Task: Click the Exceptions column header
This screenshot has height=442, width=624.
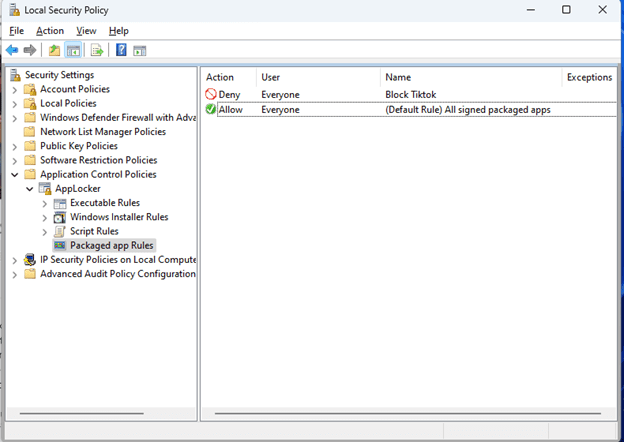Action: 589,77
